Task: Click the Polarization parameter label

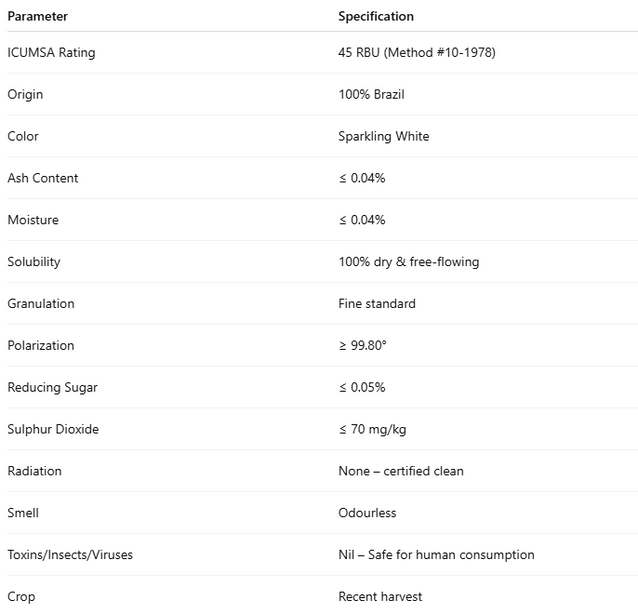Action: pos(42,346)
